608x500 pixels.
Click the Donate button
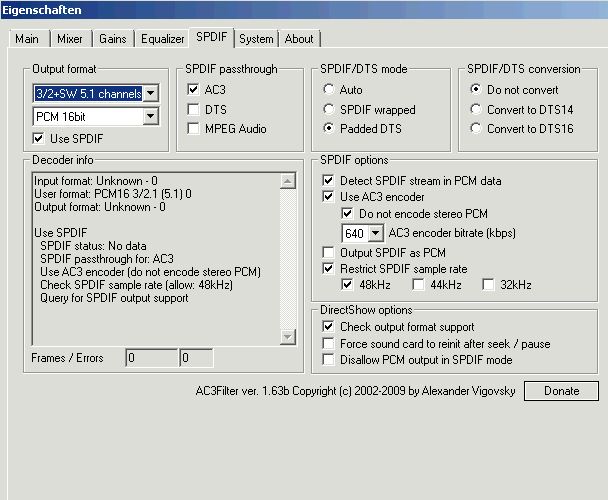point(561,391)
